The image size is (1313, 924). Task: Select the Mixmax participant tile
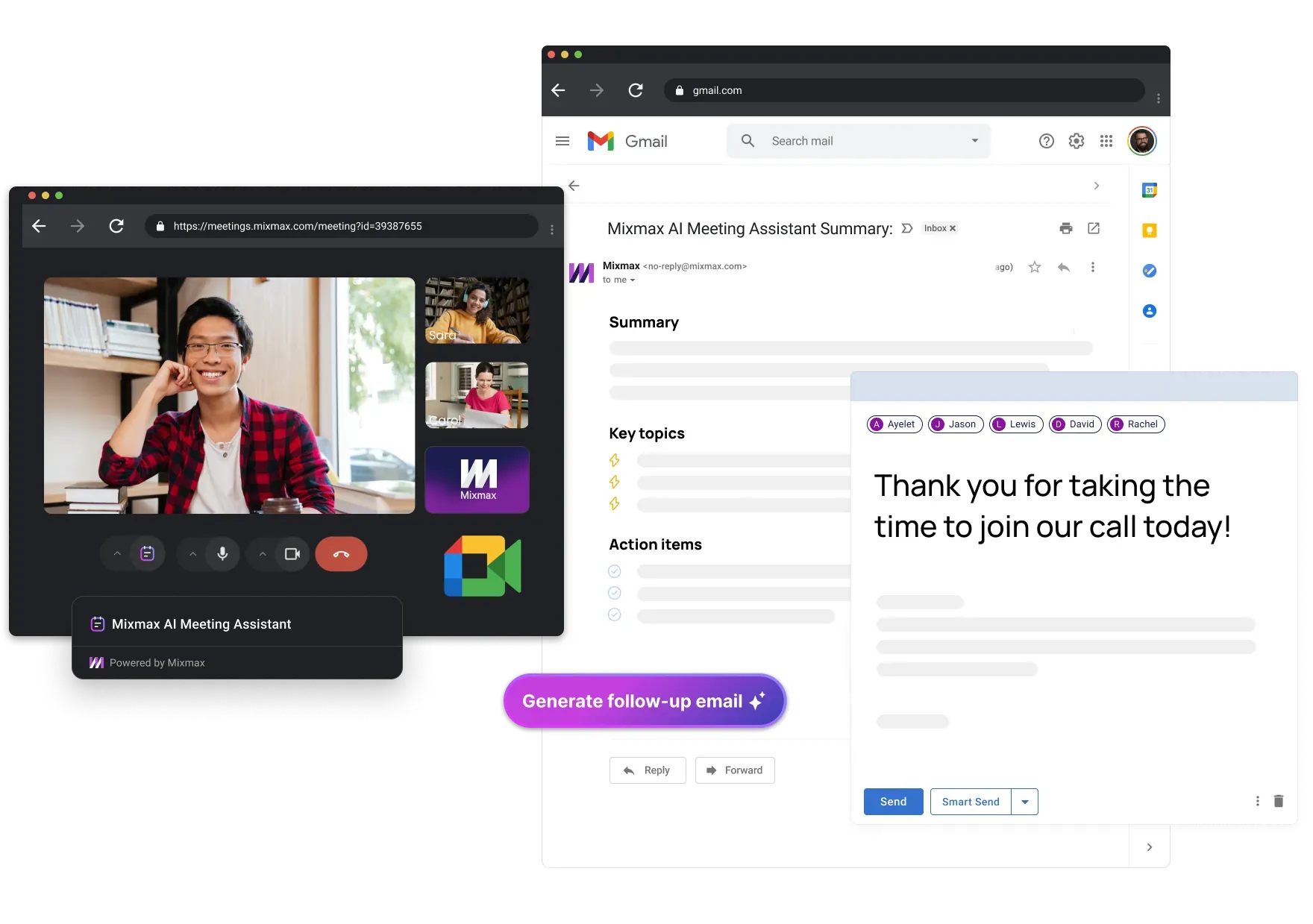pyautogui.click(x=477, y=480)
